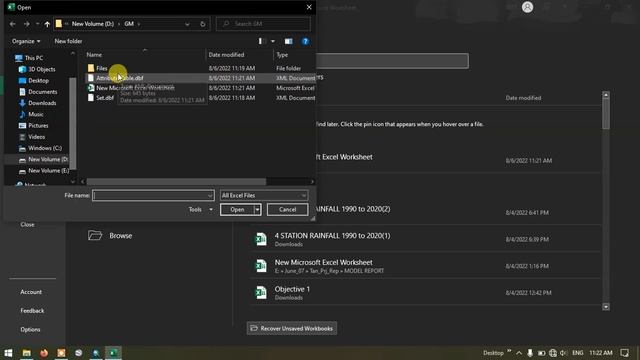This screenshot has height=360, width=640.
Task: Sort by Type column header
Action: coord(282,55)
